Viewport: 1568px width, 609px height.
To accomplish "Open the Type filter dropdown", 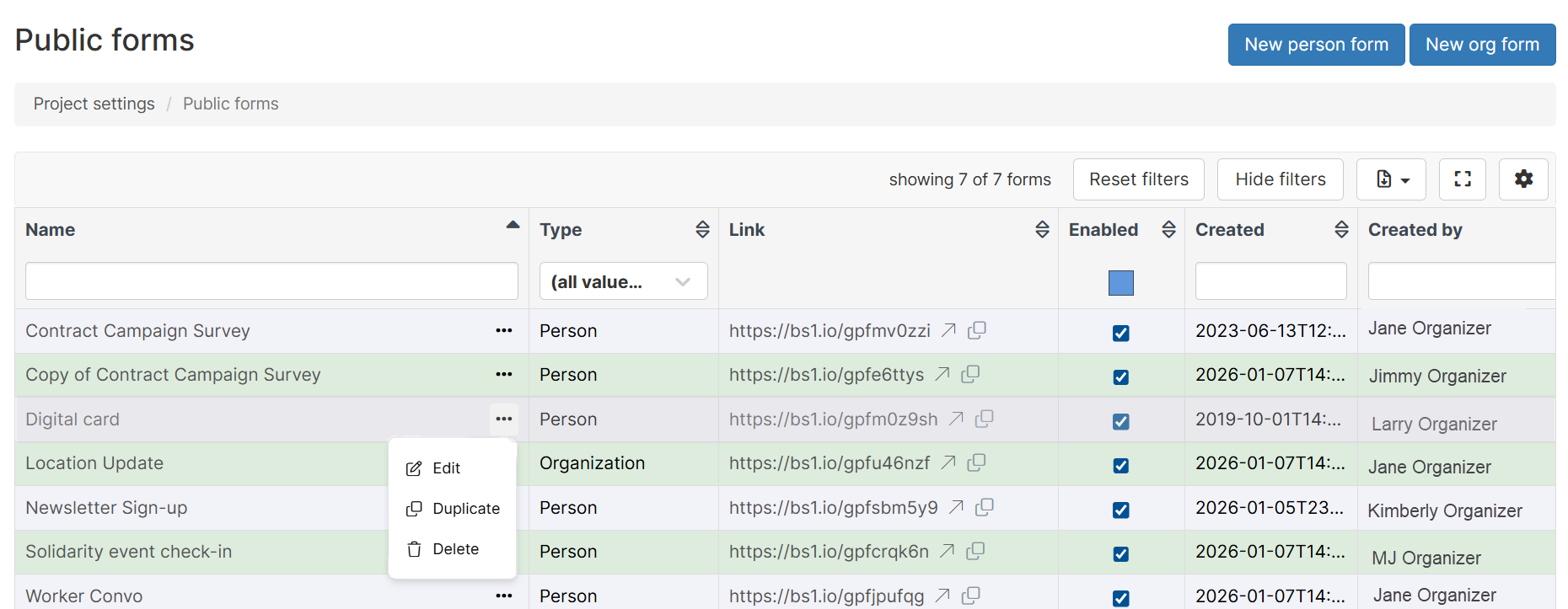I will coord(623,281).
